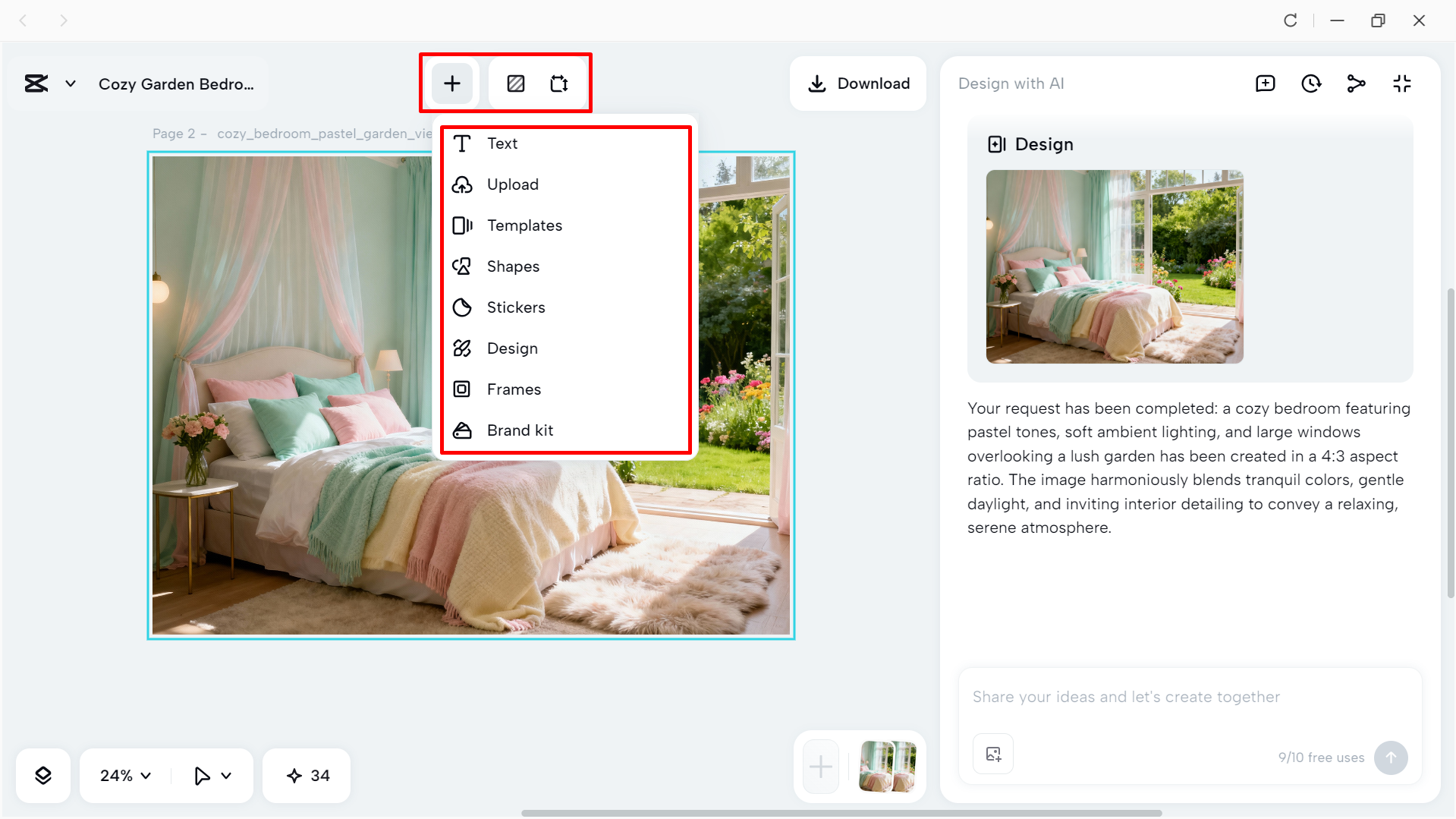Open the cursor tool dropdown

point(211,775)
